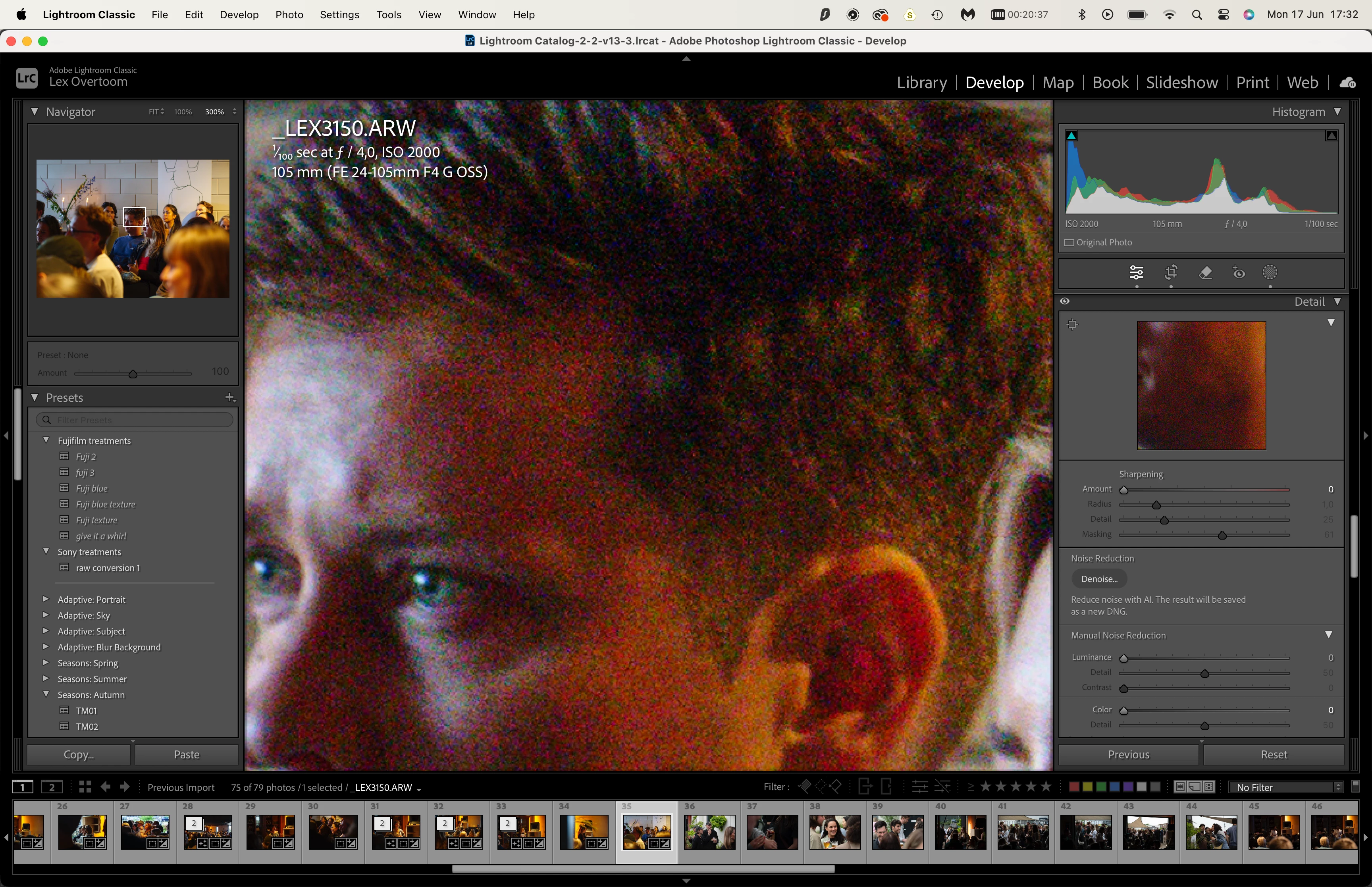This screenshot has height=887, width=1372.
Task: Open the Masking tool
Action: [x=1270, y=272]
